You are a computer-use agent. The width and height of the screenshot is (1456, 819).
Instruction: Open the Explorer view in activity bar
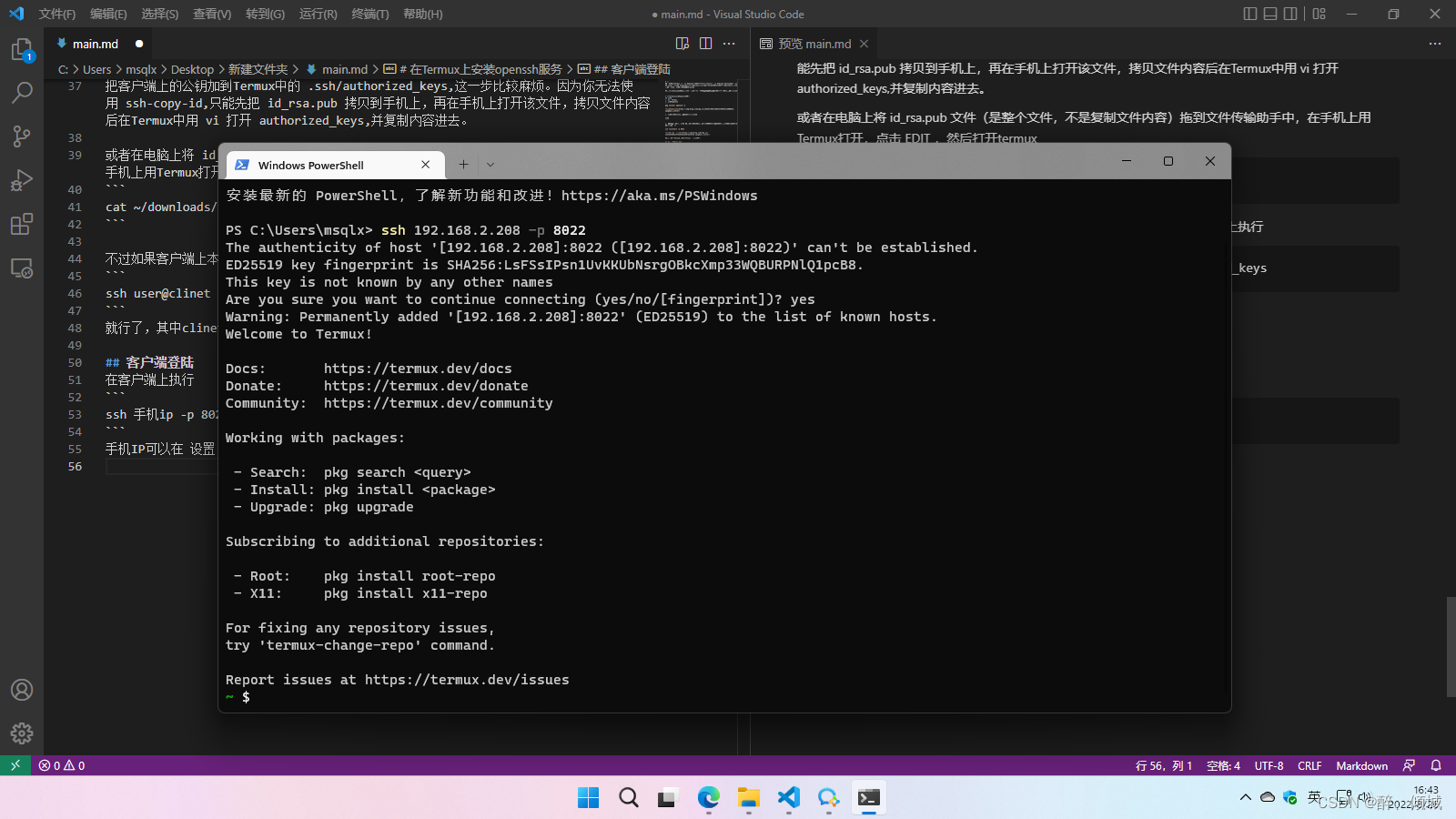tap(22, 49)
